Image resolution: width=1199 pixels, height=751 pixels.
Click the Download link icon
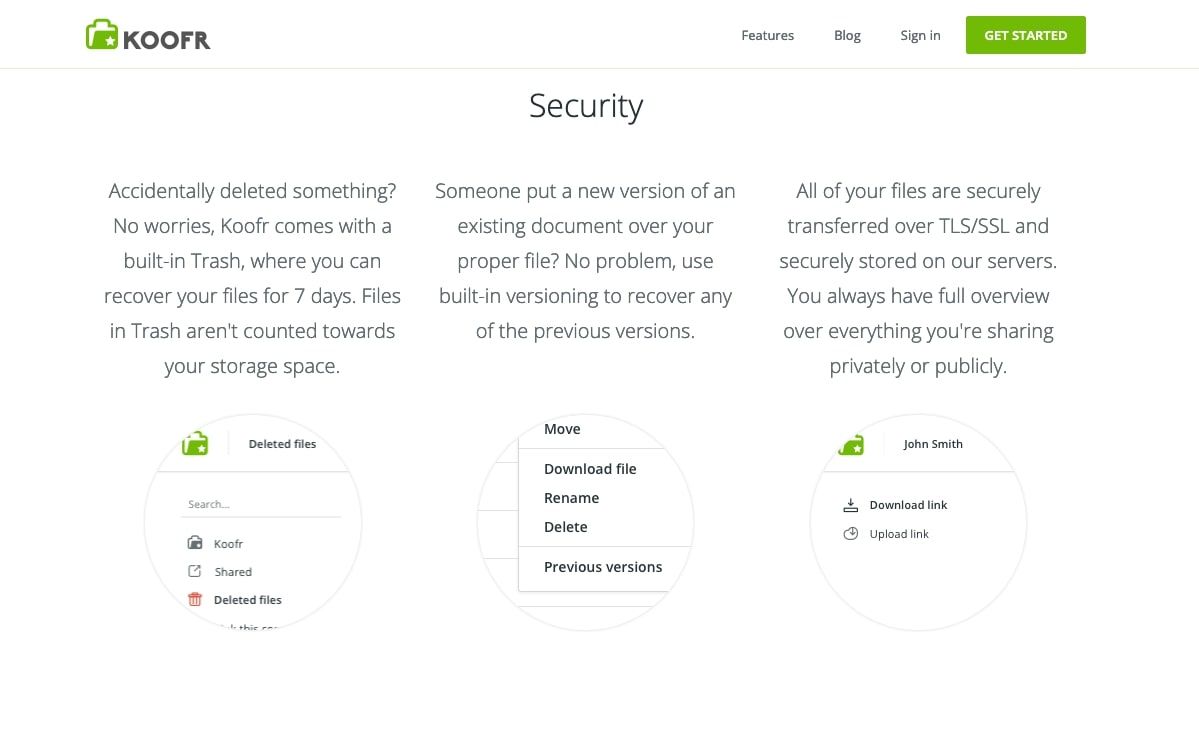tap(851, 505)
